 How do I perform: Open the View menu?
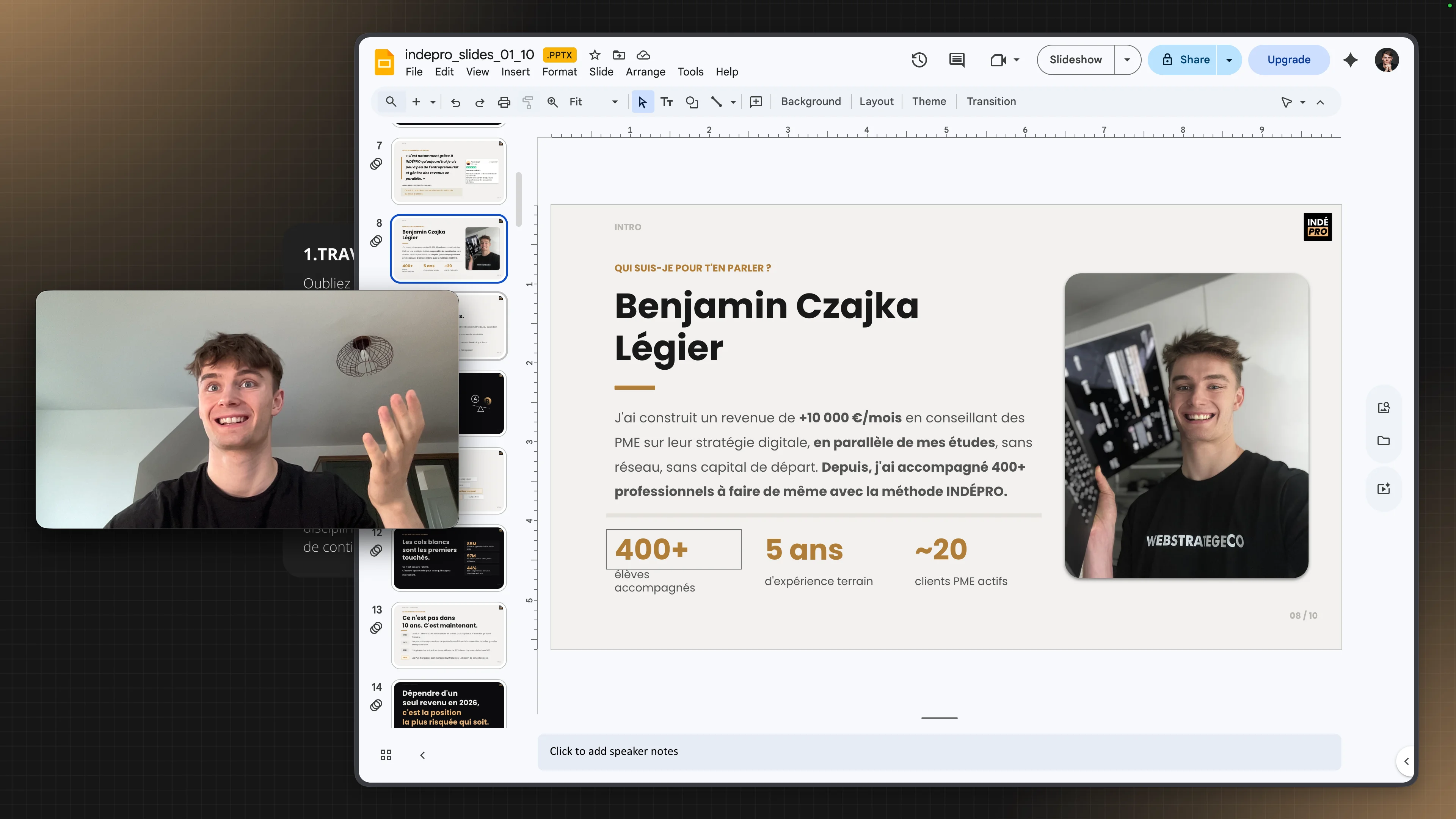coord(478,72)
